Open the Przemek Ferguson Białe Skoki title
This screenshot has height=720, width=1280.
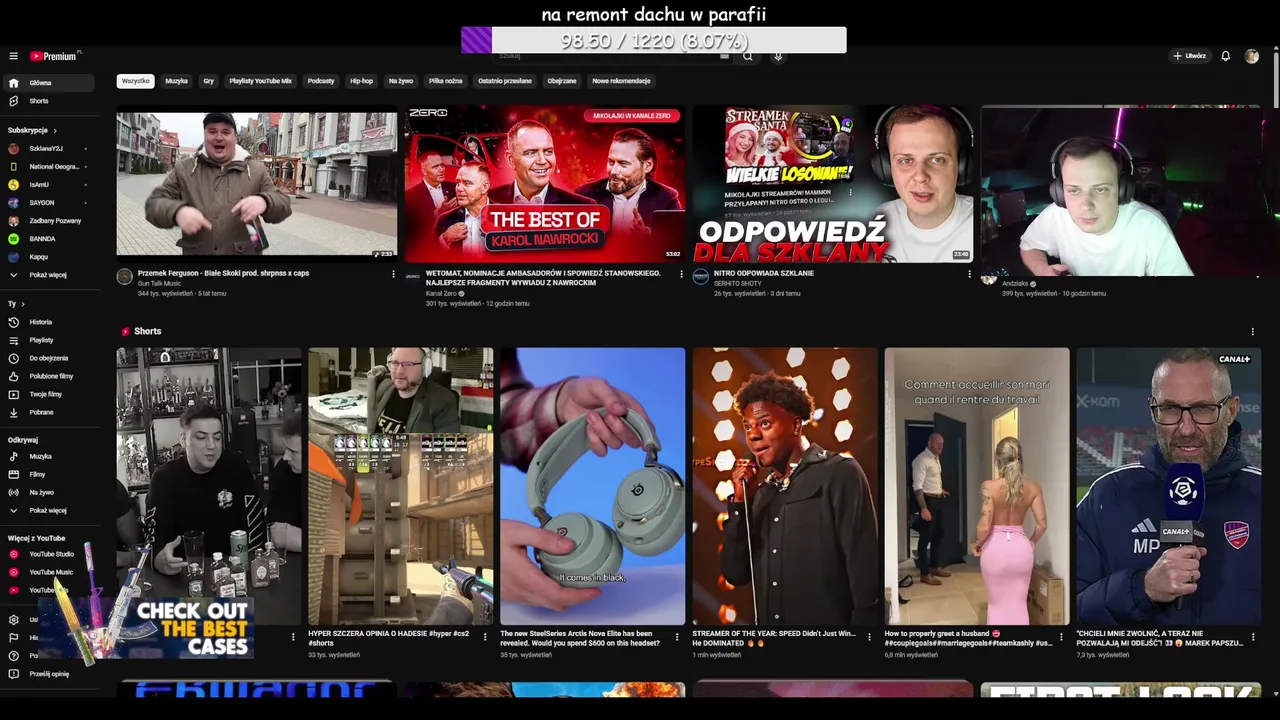[x=223, y=273]
